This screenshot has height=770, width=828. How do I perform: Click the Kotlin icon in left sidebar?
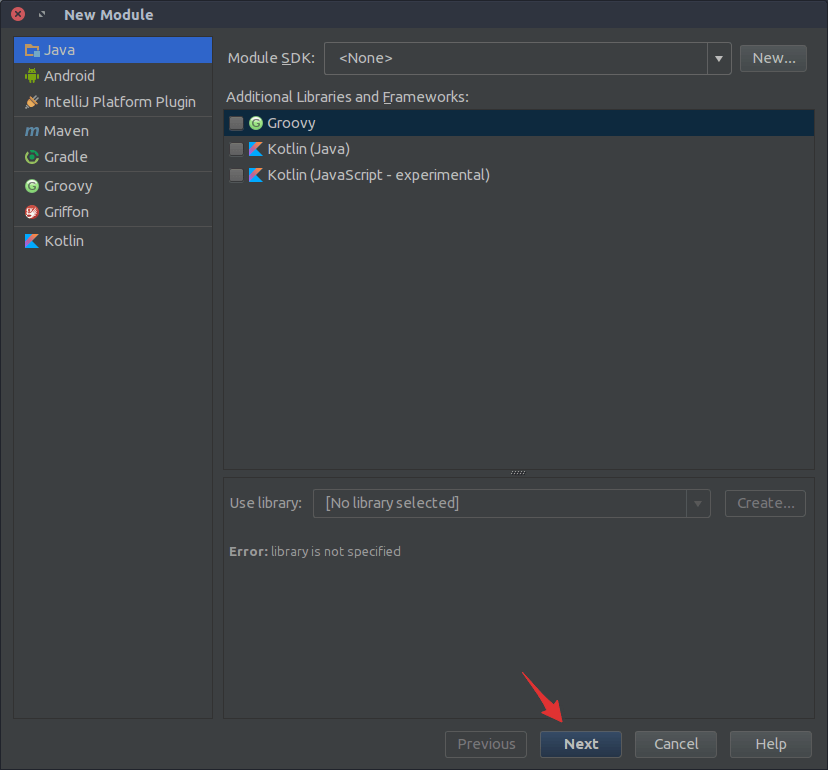tap(32, 241)
